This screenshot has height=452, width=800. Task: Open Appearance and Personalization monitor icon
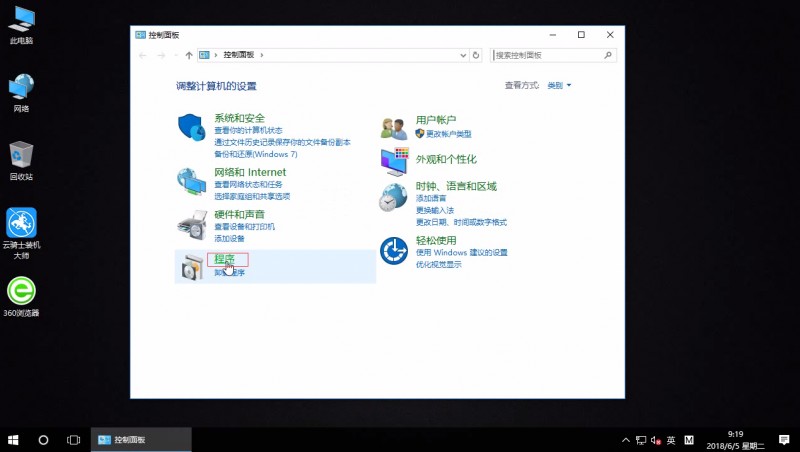pos(394,161)
